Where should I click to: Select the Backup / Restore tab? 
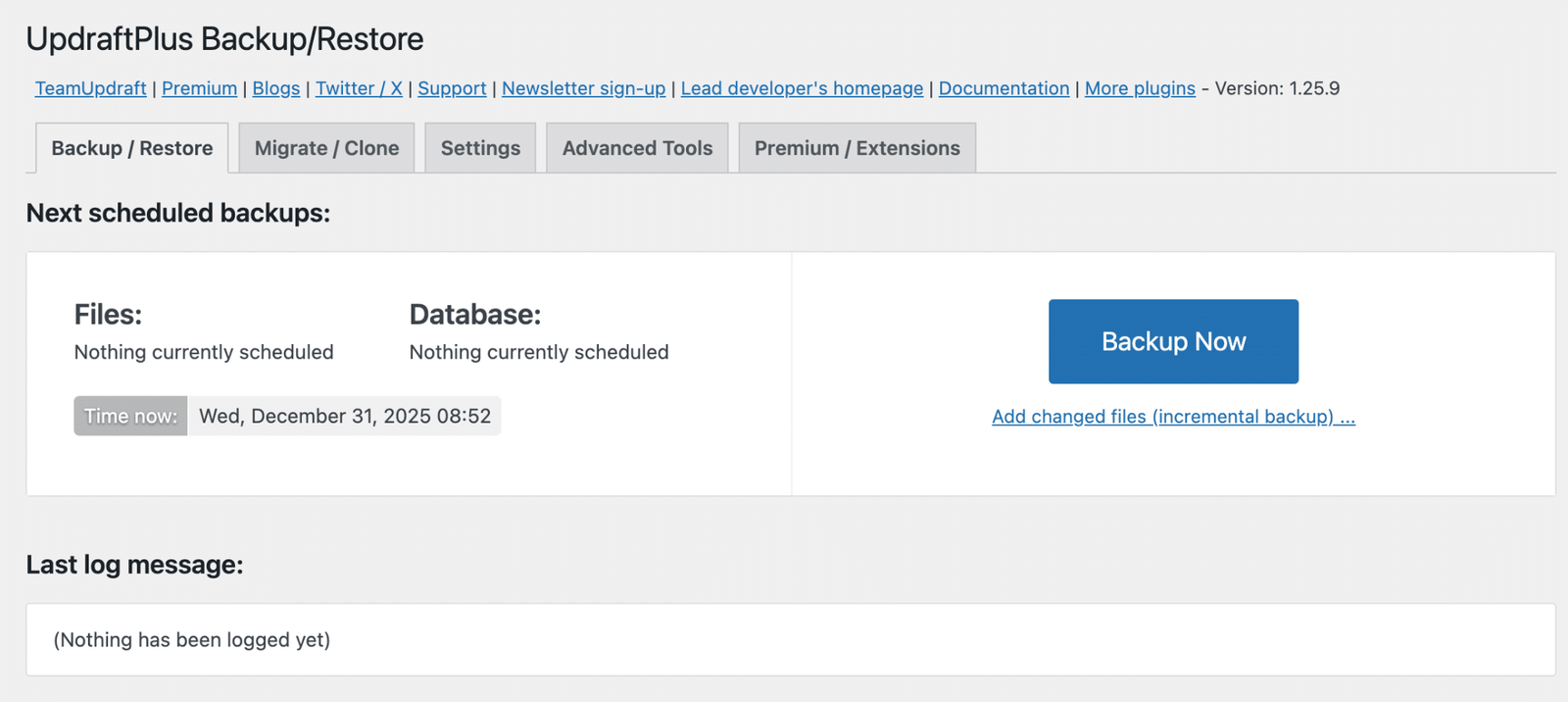(132, 148)
